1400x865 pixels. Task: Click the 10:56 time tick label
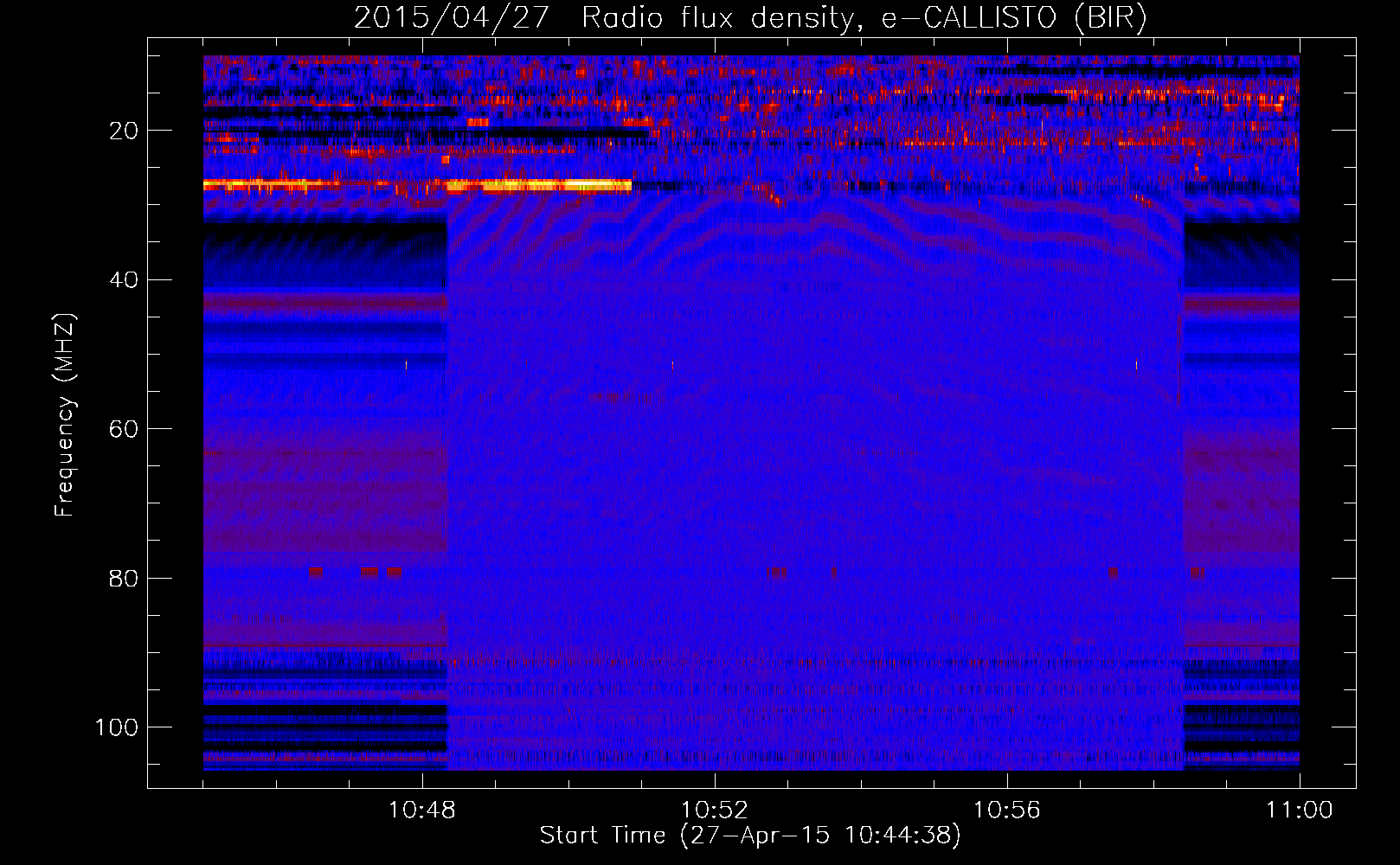1007,810
